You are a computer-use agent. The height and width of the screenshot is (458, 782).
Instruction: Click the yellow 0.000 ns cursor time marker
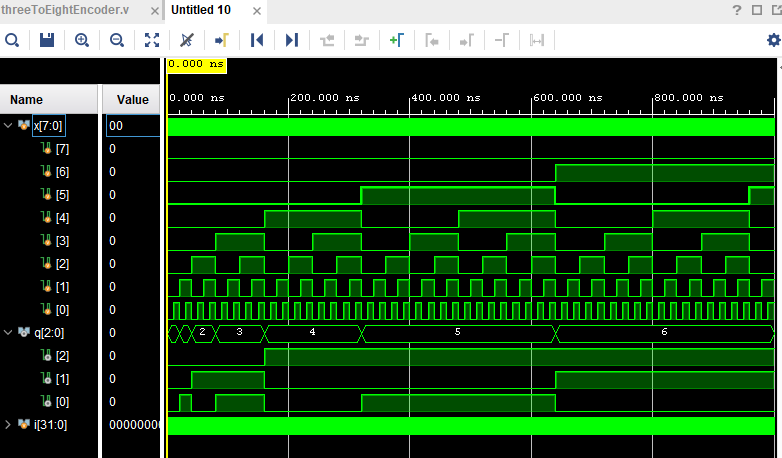[196, 64]
